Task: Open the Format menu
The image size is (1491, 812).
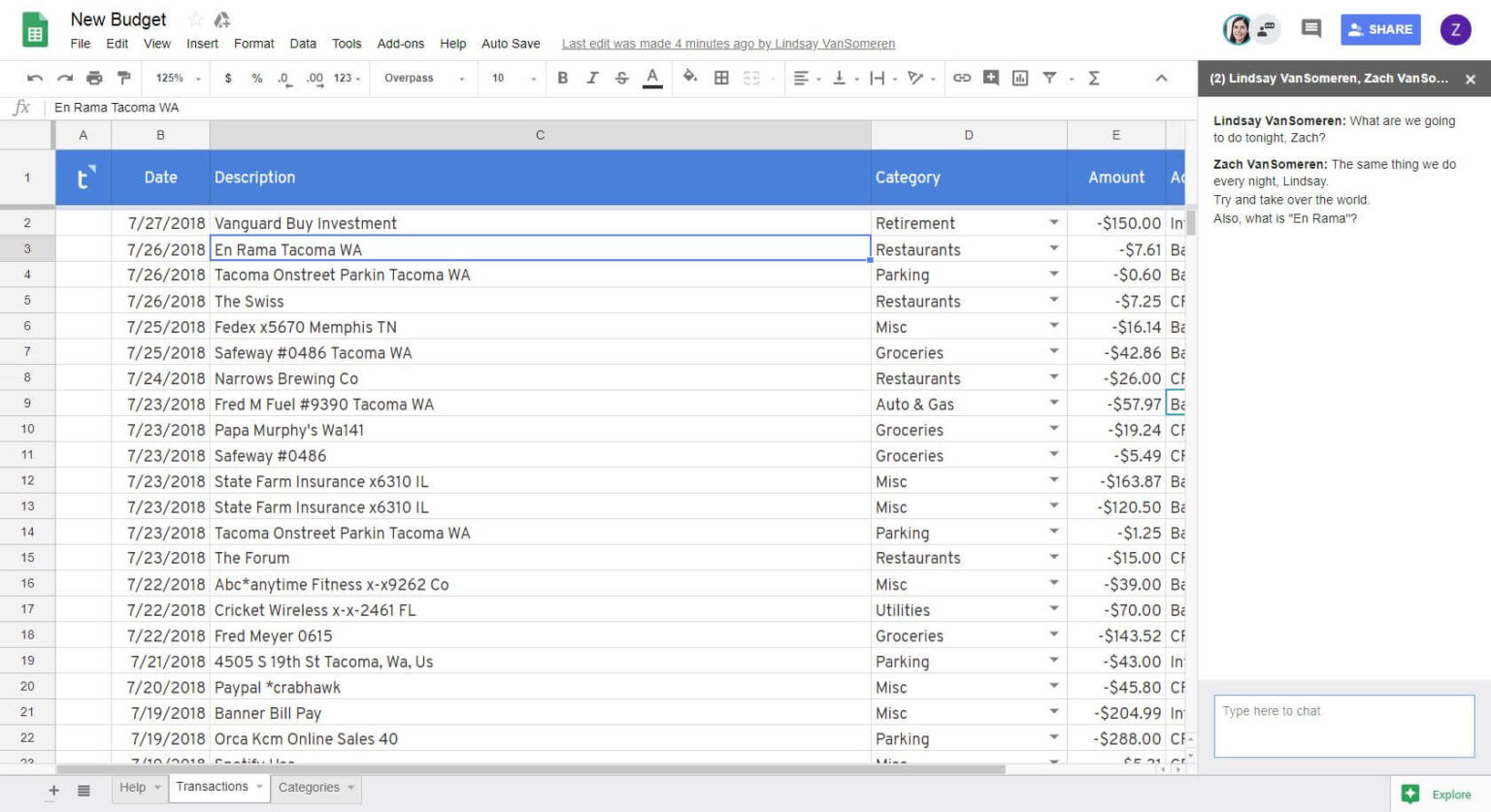Action: point(253,43)
